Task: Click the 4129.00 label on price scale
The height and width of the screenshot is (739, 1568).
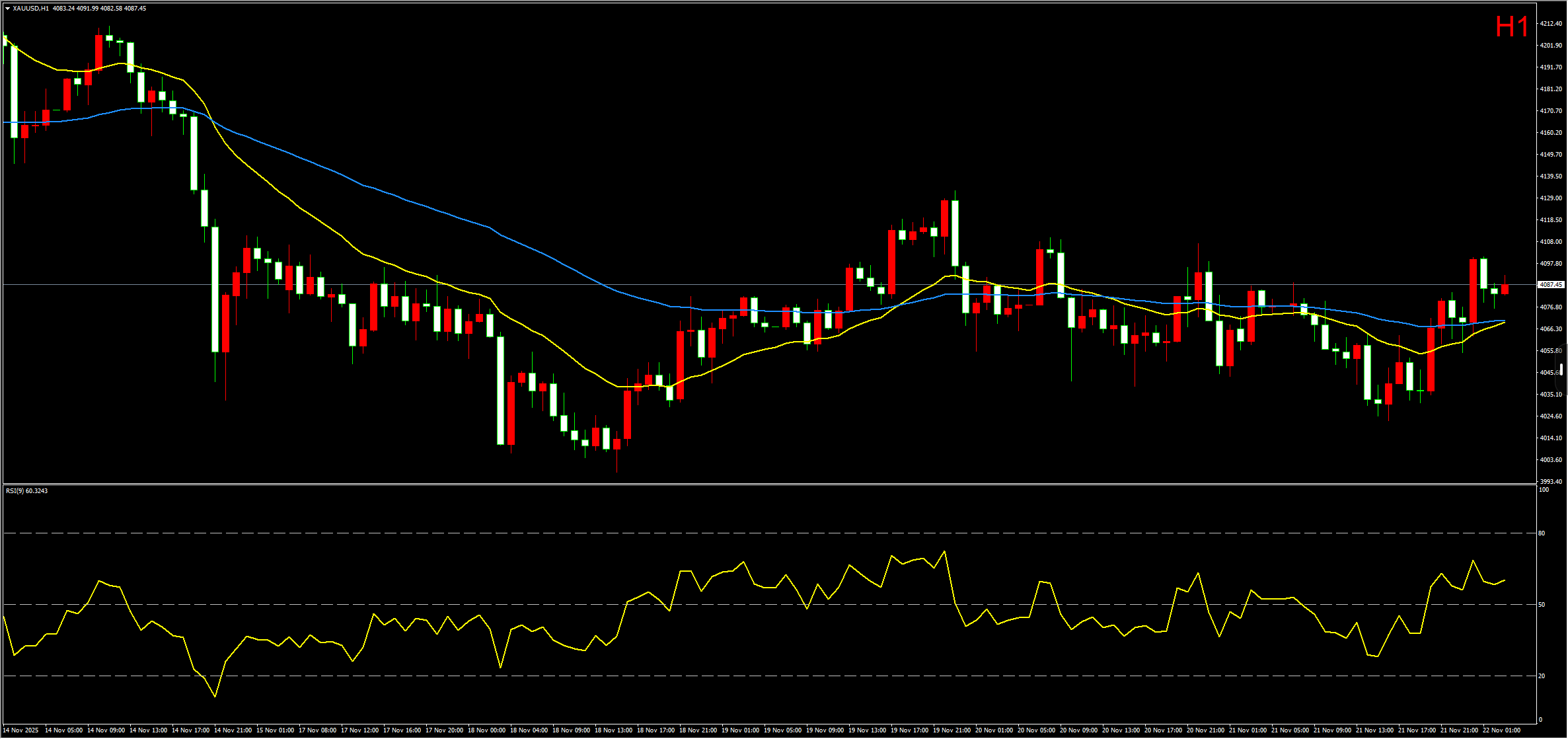Action: (x=1550, y=198)
